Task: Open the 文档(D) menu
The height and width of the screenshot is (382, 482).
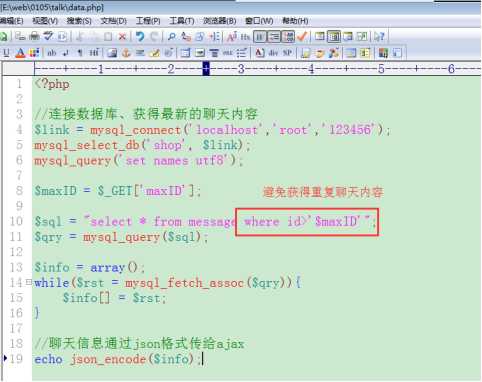Action: tap(114, 21)
